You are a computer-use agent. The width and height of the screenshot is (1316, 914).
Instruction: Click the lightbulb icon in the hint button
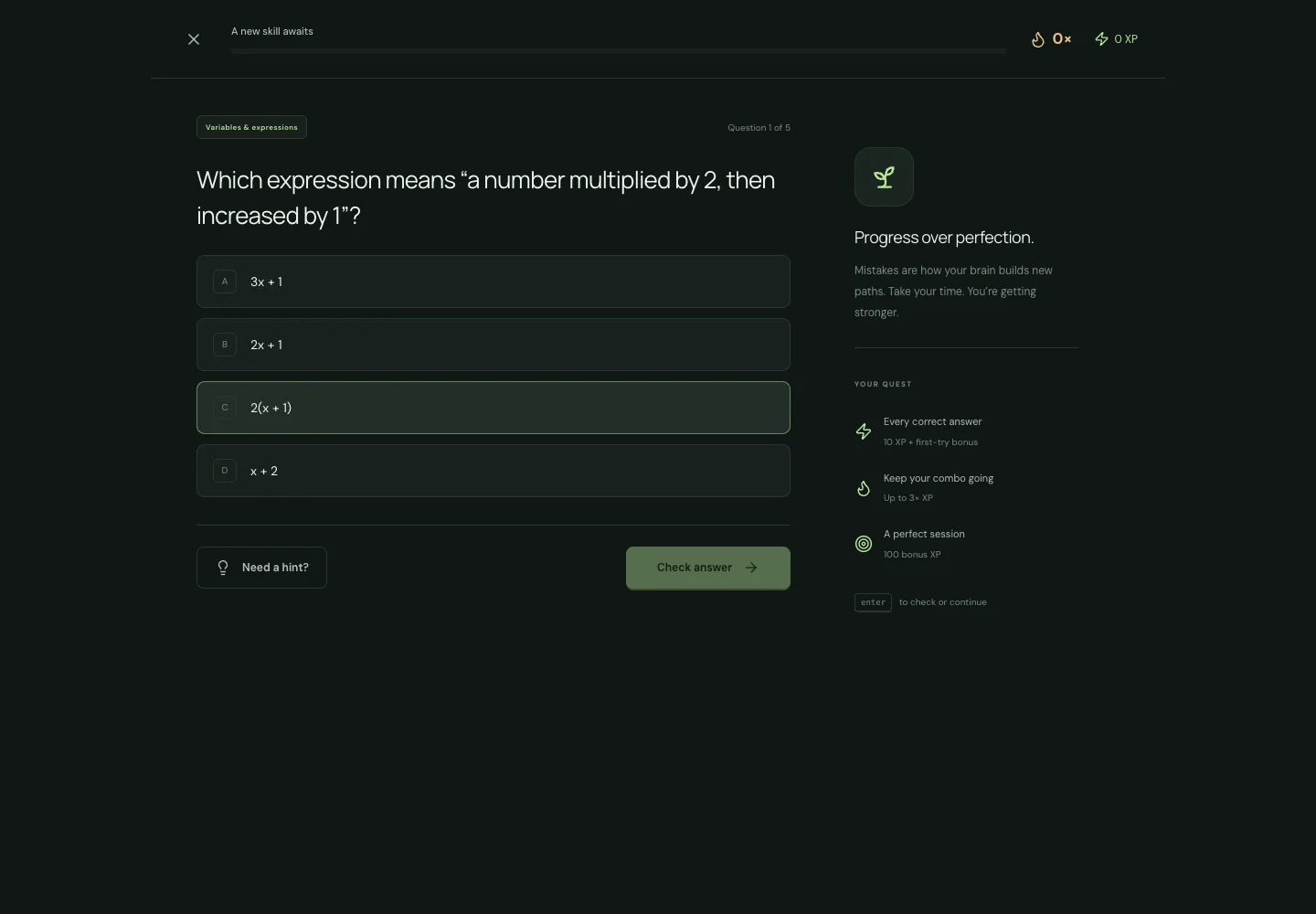tap(223, 568)
